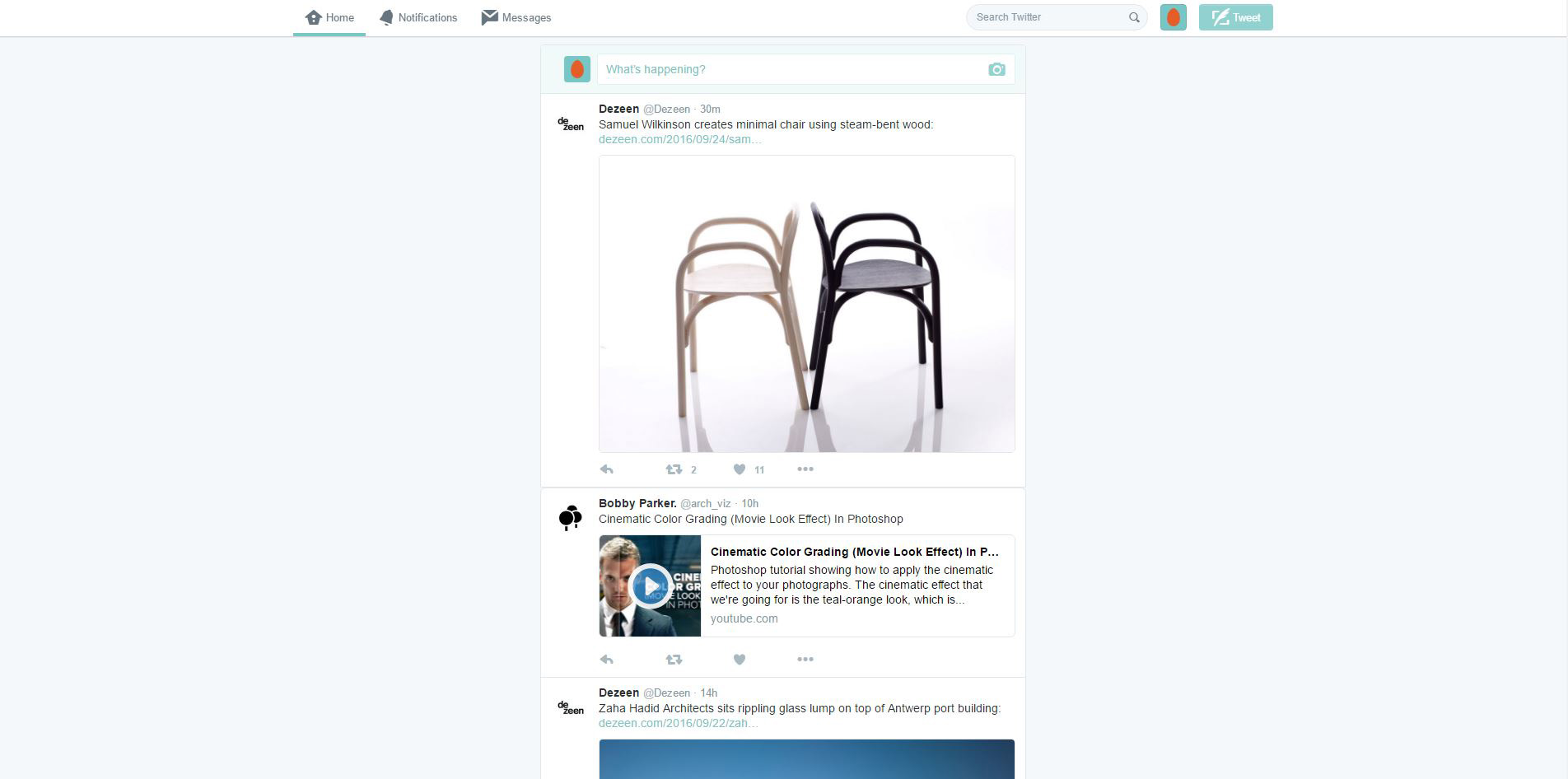The height and width of the screenshot is (779, 1568).
Task: Click the Cinematic Color Grading tweet text
Action: [x=751, y=519]
